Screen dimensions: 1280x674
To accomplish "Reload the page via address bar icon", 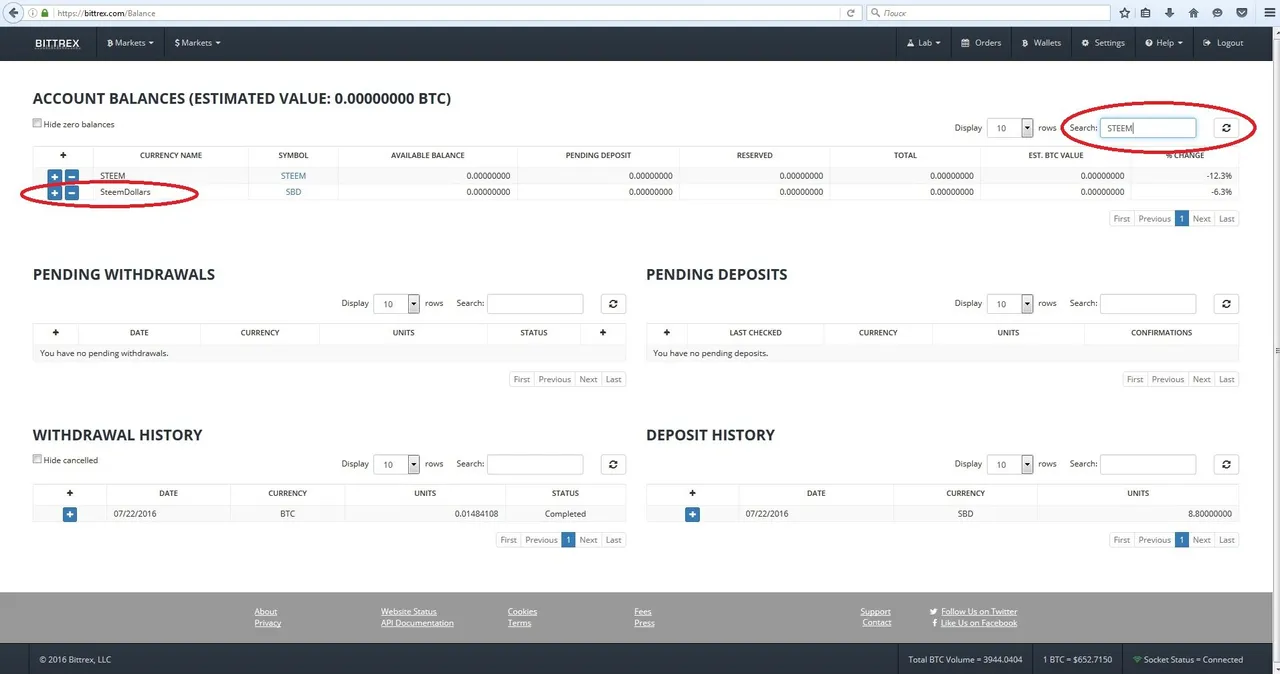I will click(851, 14).
